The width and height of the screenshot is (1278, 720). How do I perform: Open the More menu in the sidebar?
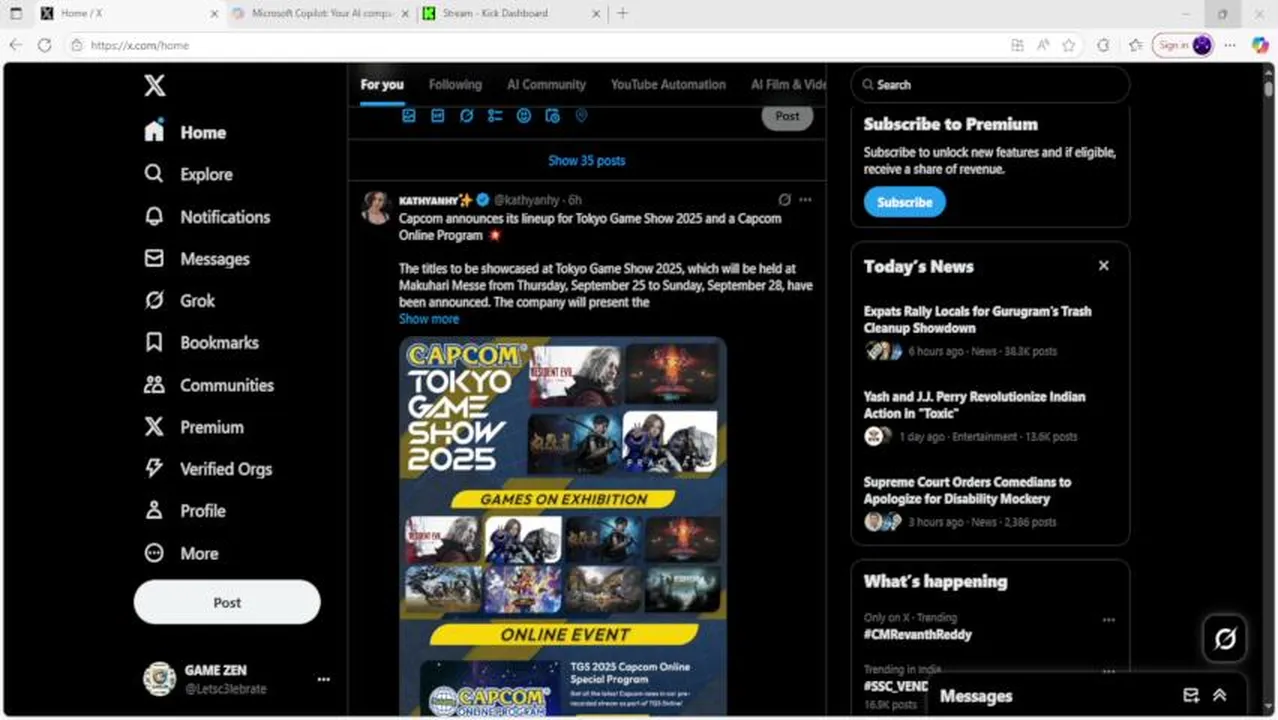point(181,553)
